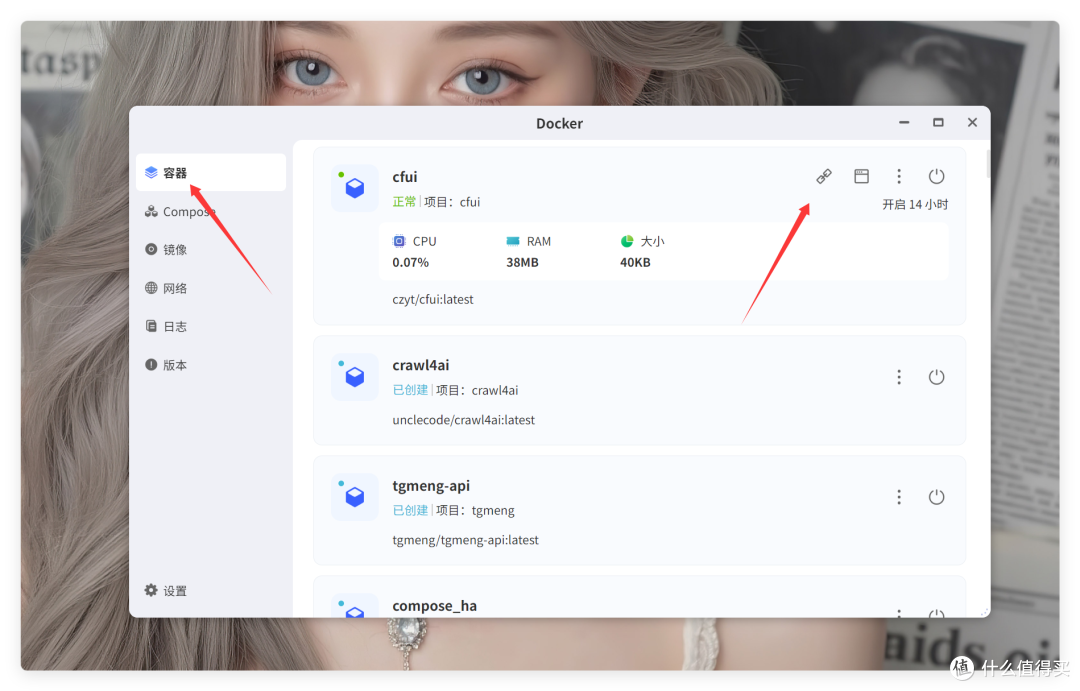Image resolution: width=1080 pixels, height=691 pixels.
Task: Select the crawl4ai container name
Action: click(x=421, y=365)
